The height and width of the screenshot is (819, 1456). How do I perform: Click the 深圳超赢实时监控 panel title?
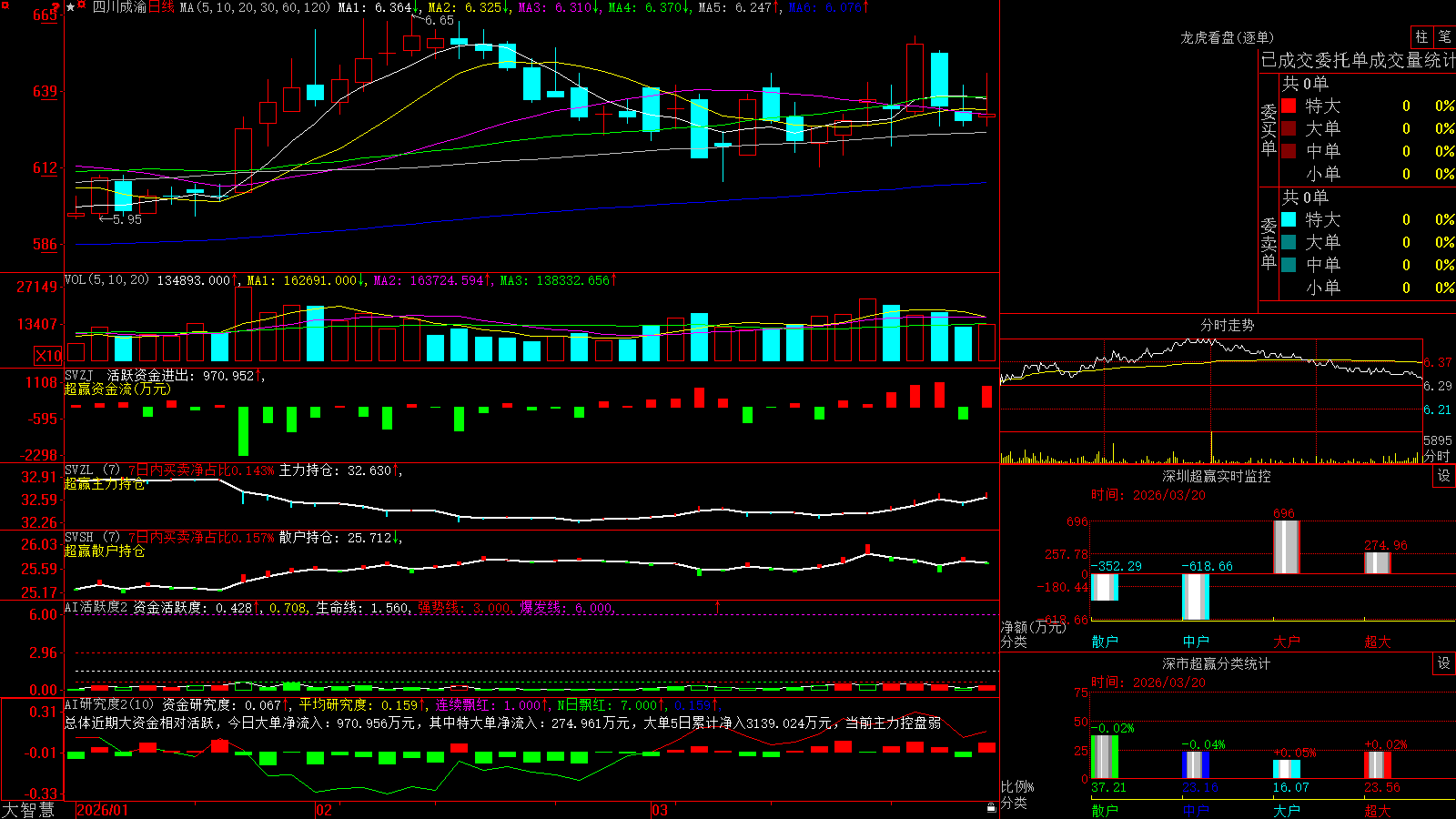pyautogui.click(x=1217, y=476)
